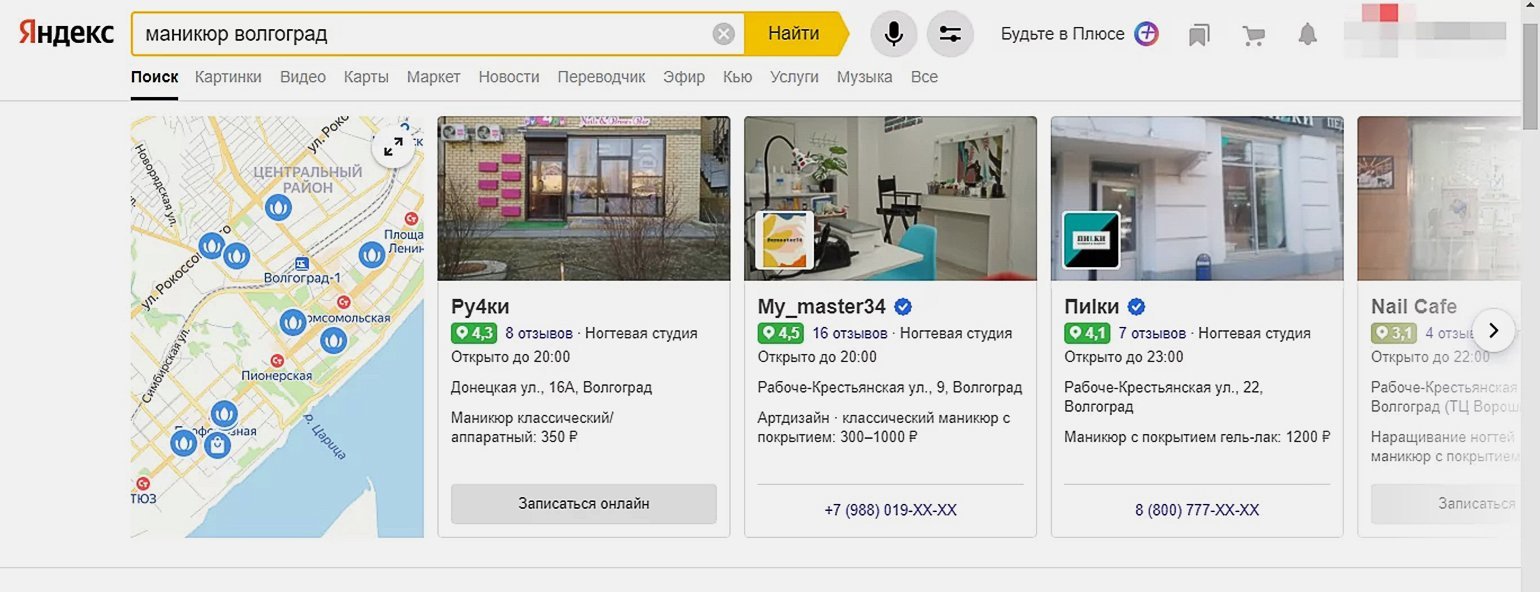Clear the search field with X icon
1540x592 pixels.
coord(723,34)
